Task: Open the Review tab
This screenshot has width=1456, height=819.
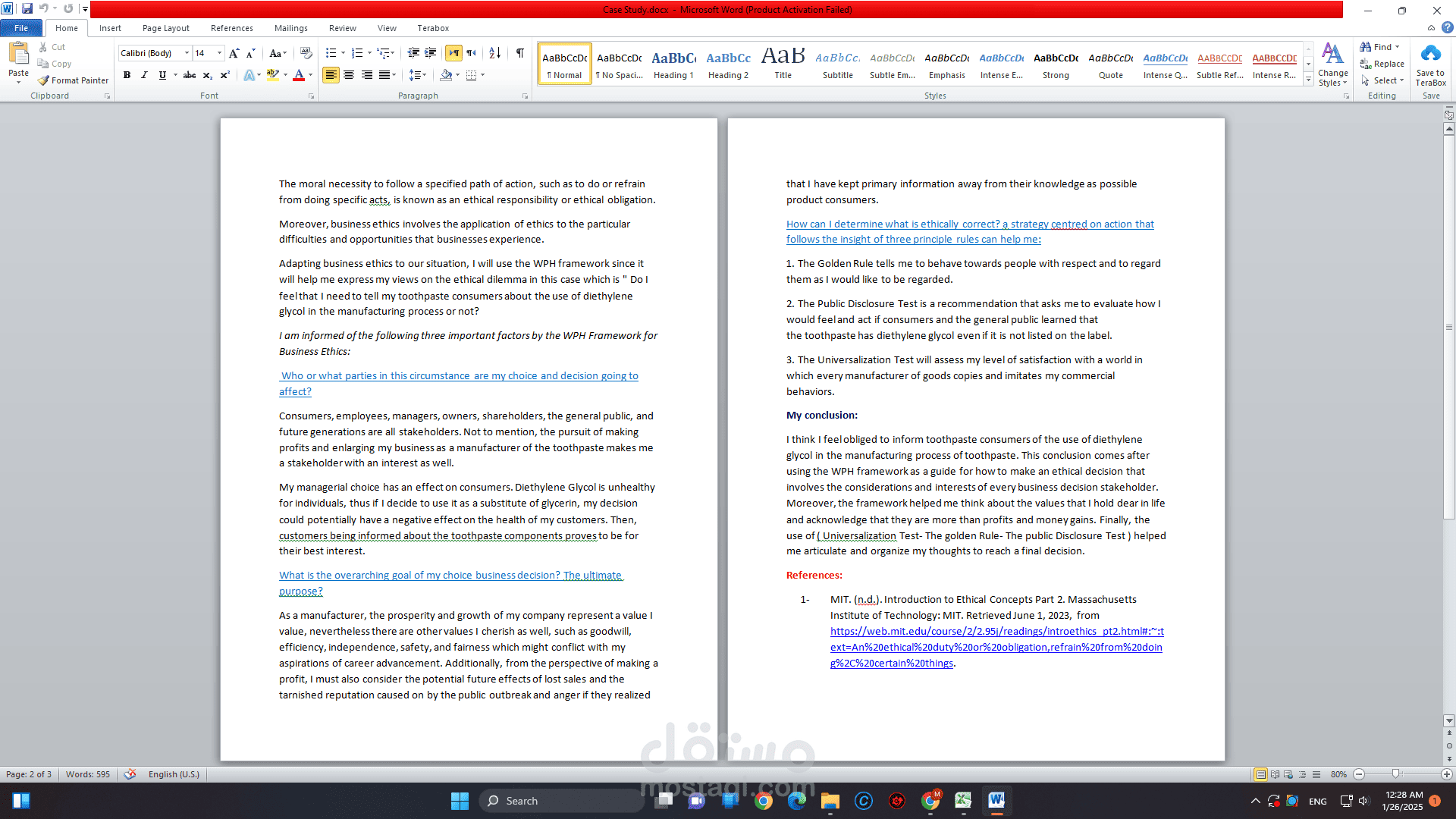Action: pyautogui.click(x=343, y=28)
